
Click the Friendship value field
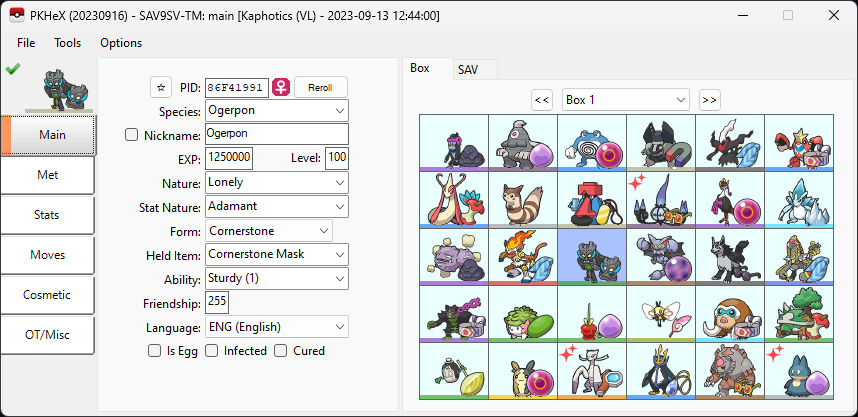pyautogui.click(x=217, y=302)
